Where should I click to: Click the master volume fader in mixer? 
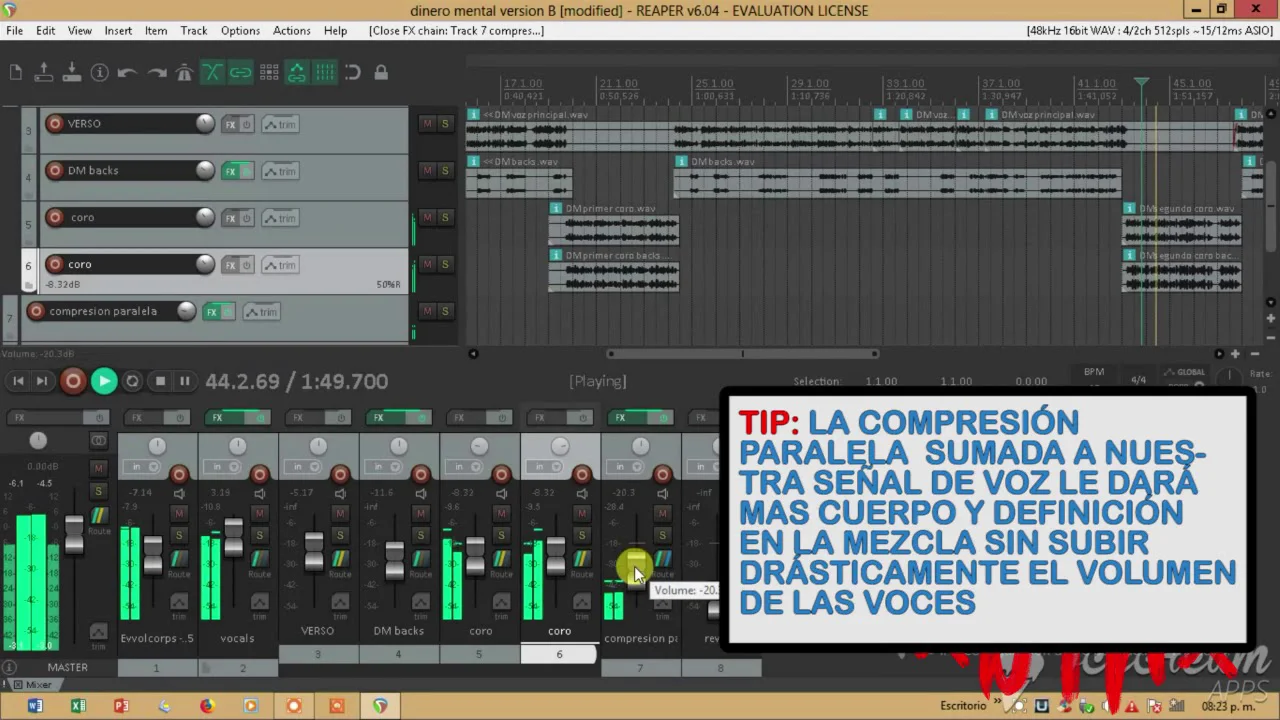[74, 534]
